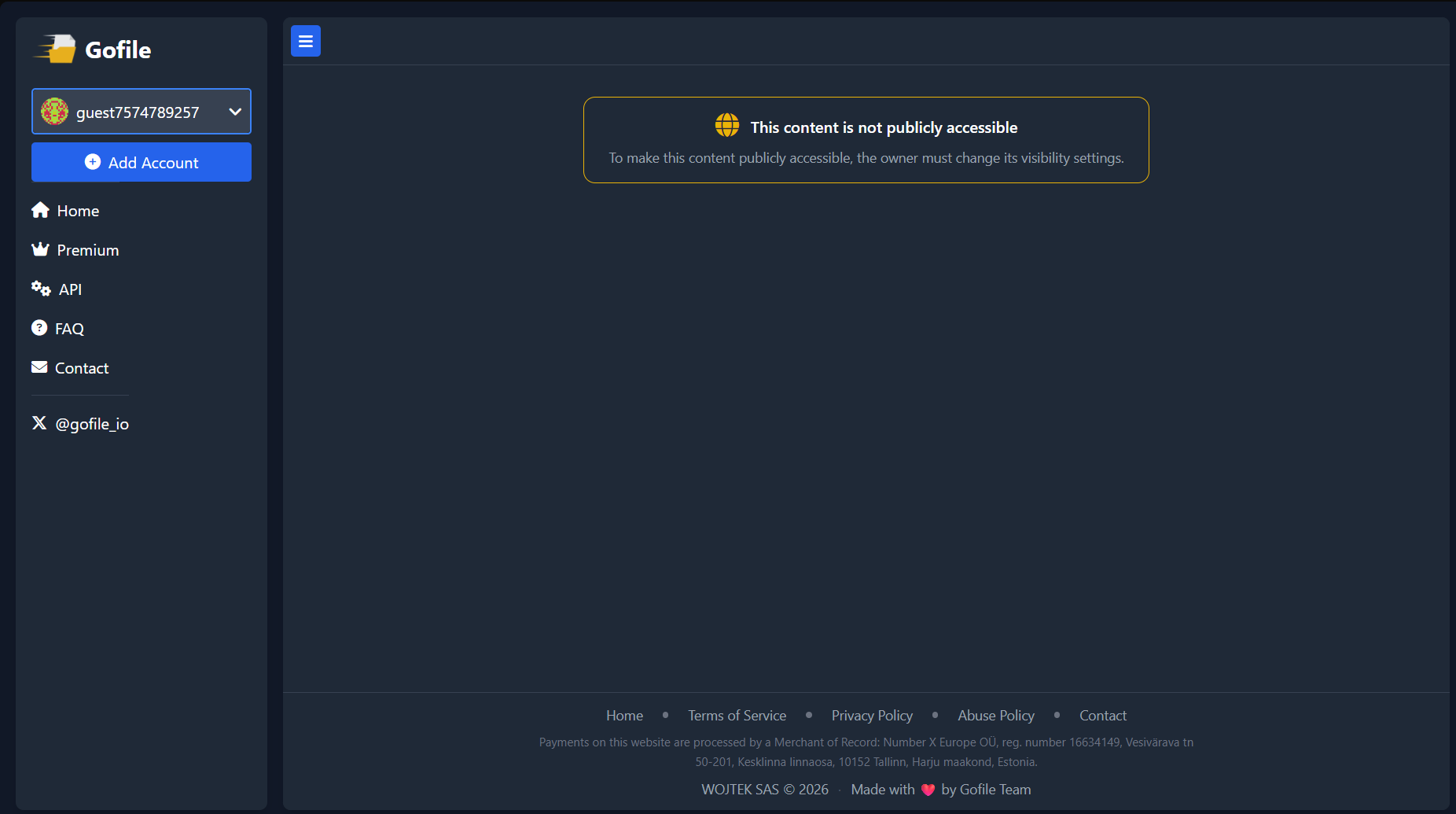Click the API gears icon
The image size is (1456, 814).
pyautogui.click(x=41, y=289)
